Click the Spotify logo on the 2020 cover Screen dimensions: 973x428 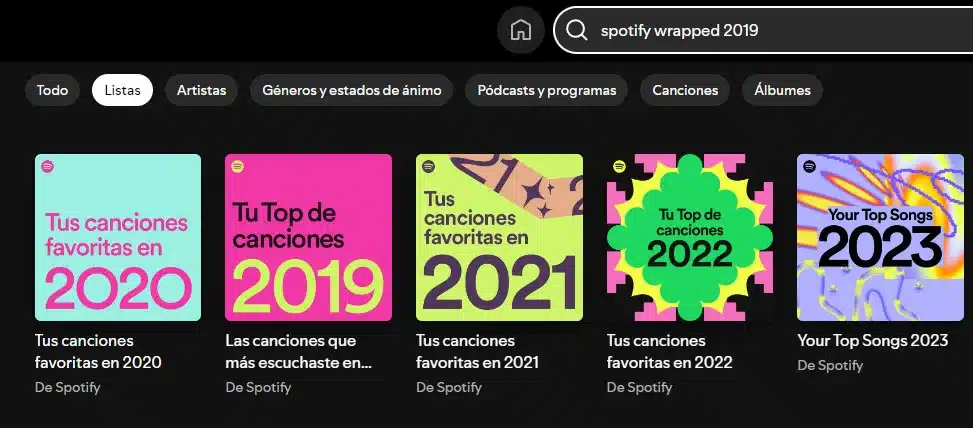[x=48, y=166]
